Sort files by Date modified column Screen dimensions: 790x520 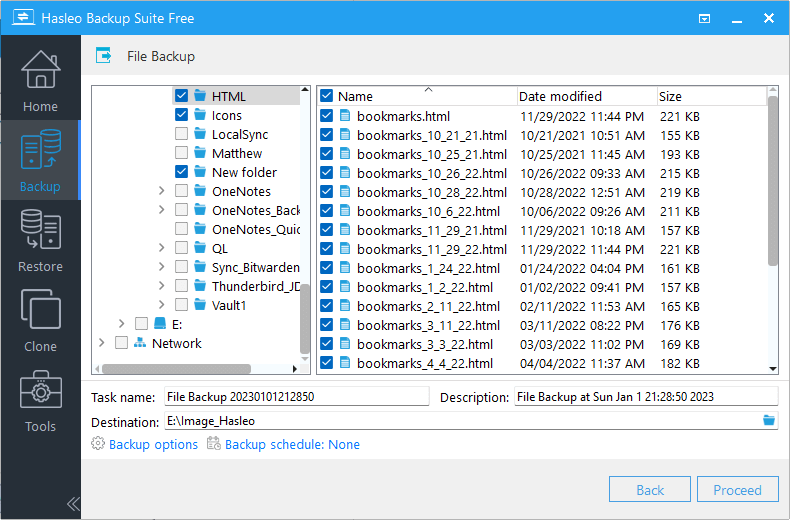pos(560,96)
